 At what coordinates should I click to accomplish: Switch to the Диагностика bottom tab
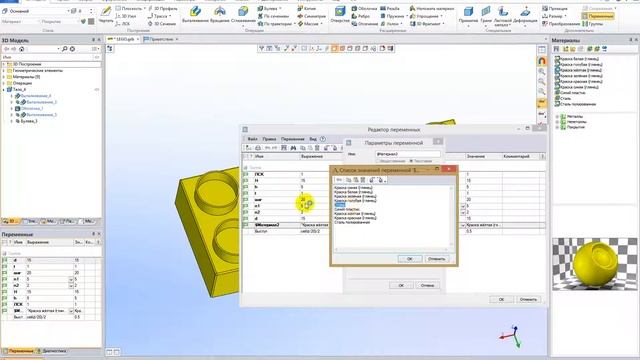(x=51, y=351)
